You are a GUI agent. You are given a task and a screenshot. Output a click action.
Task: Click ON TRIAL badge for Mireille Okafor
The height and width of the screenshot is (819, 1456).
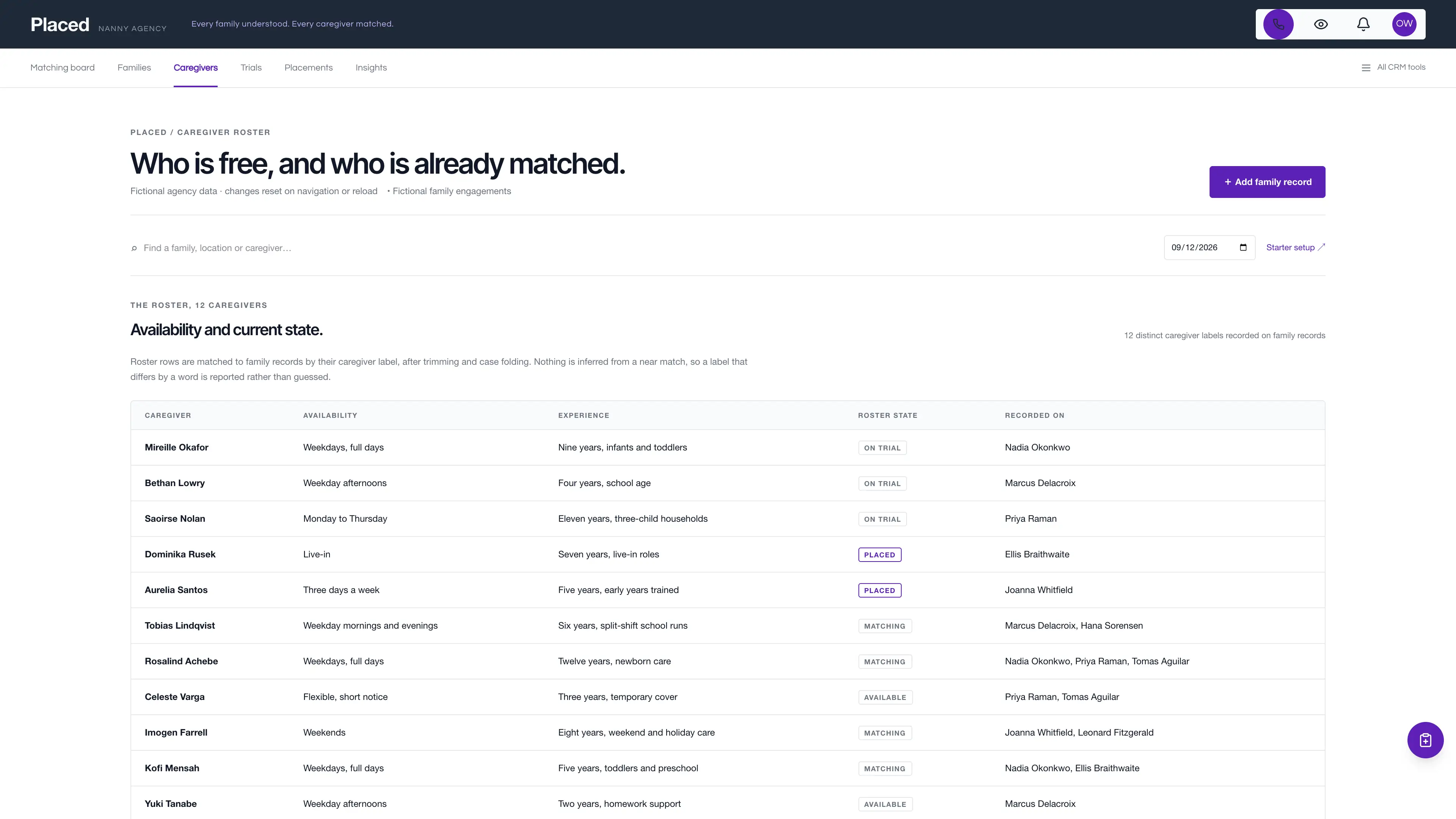click(882, 448)
